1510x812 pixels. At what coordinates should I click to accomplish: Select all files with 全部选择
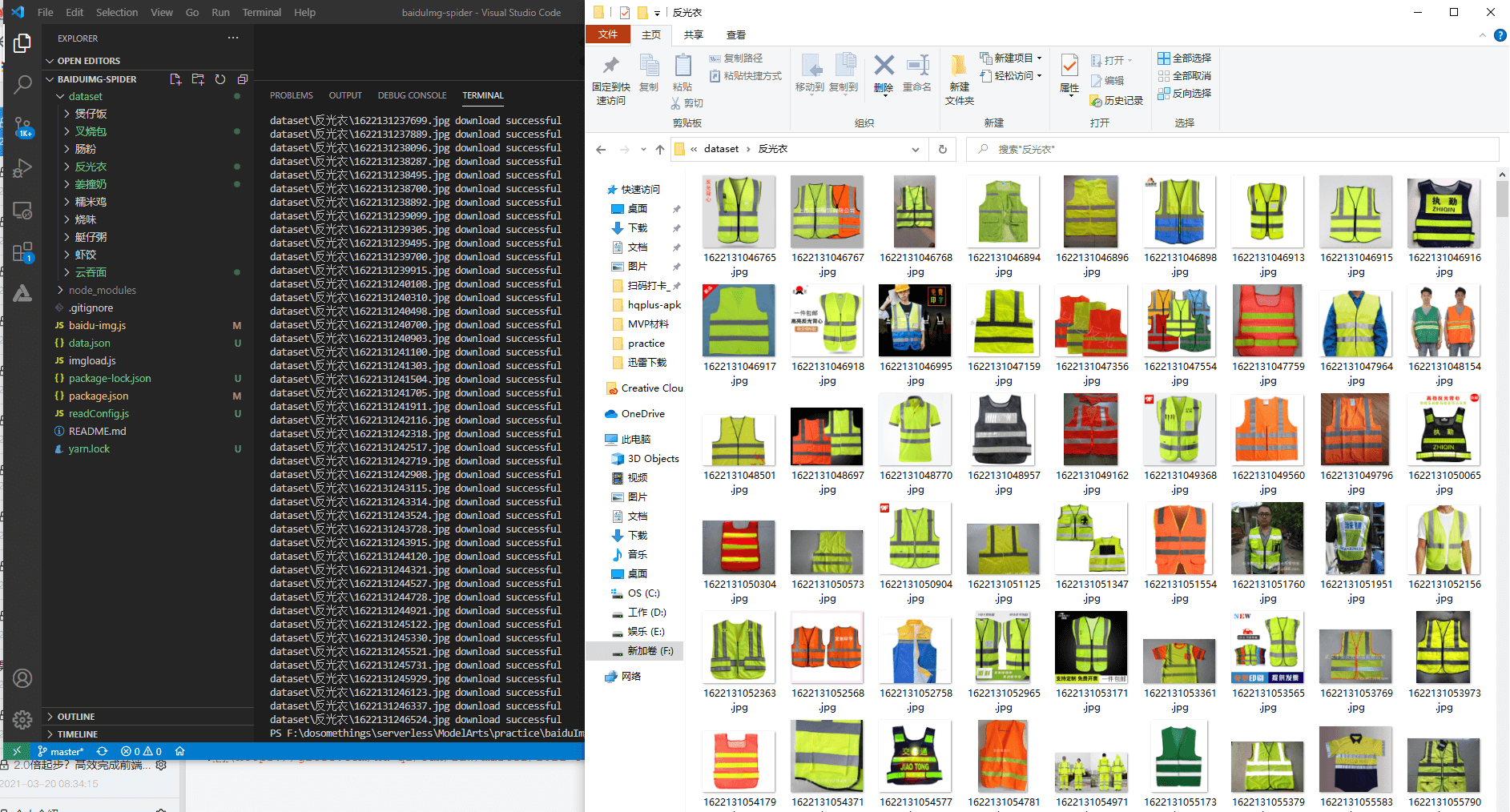[1185, 58]
